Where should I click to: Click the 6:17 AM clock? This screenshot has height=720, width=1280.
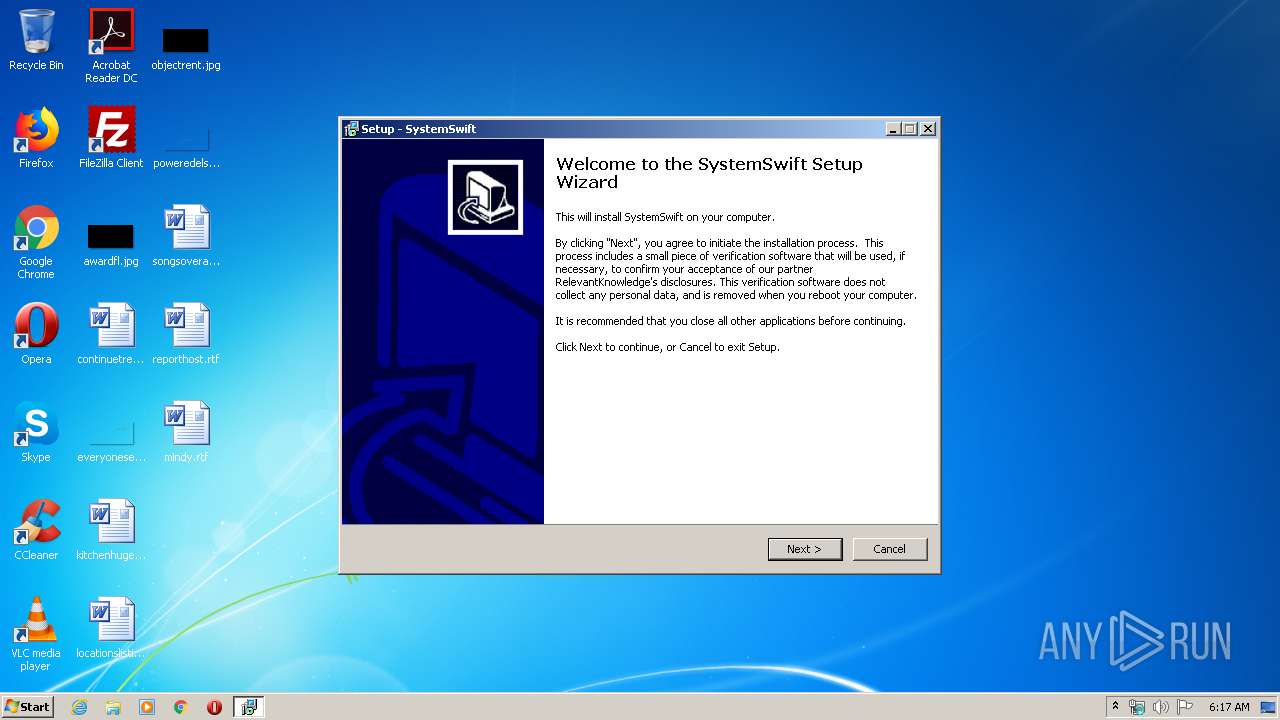(x=1229, y=707)
